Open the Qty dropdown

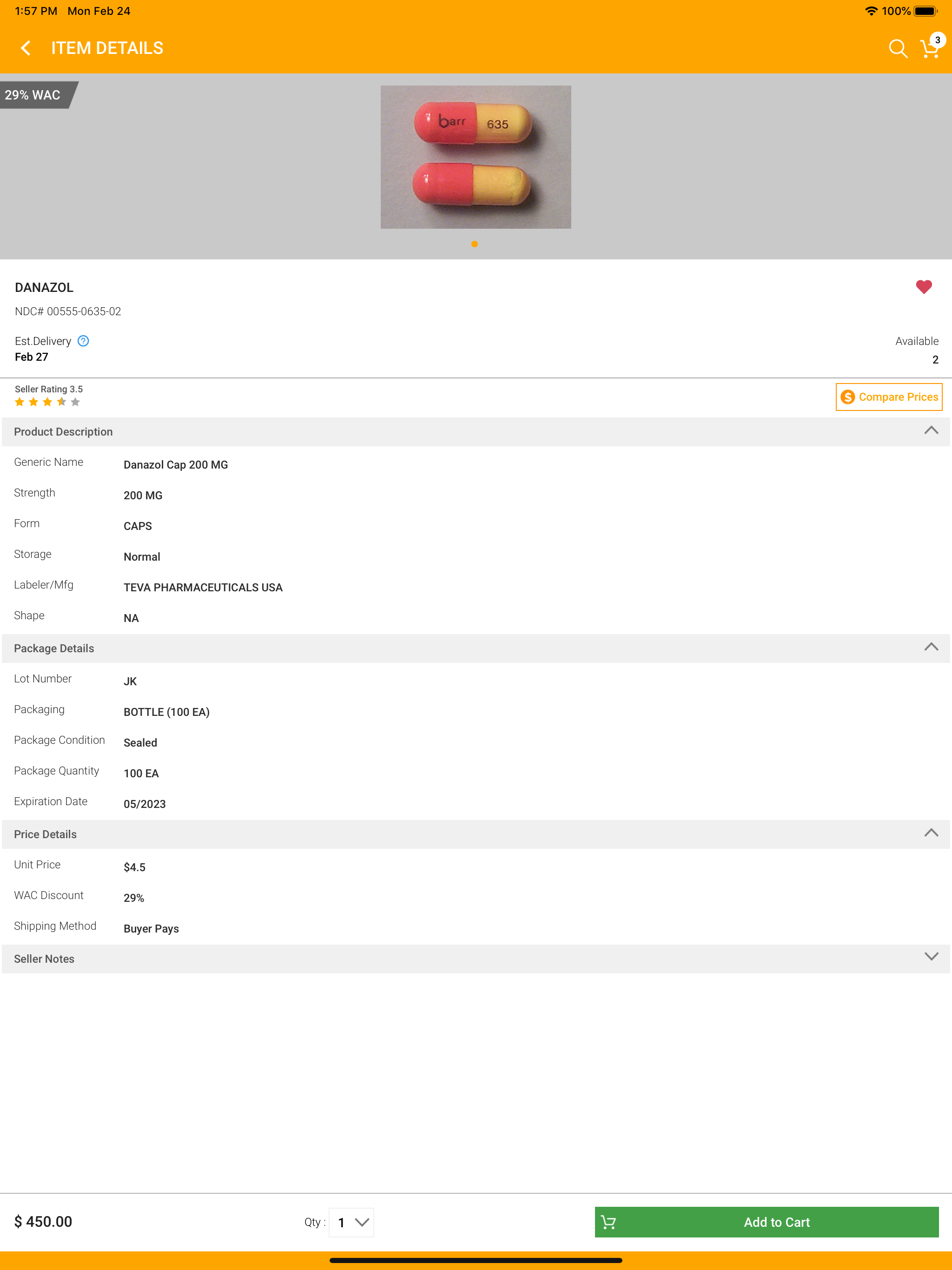[x=351, y=1222]
